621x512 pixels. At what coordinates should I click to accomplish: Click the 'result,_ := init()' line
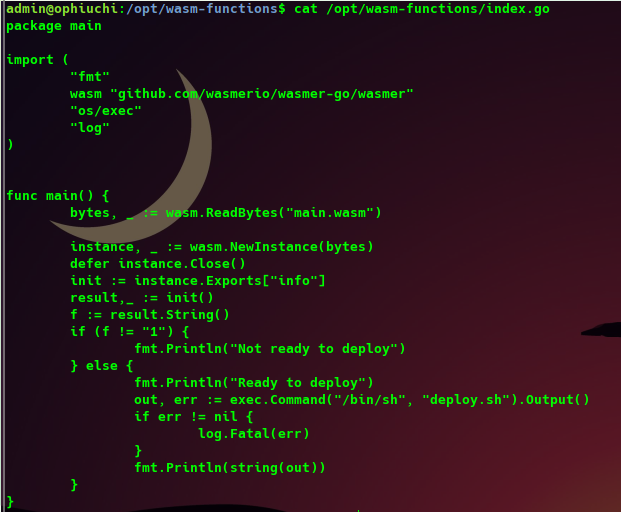(x=142, y=298)
